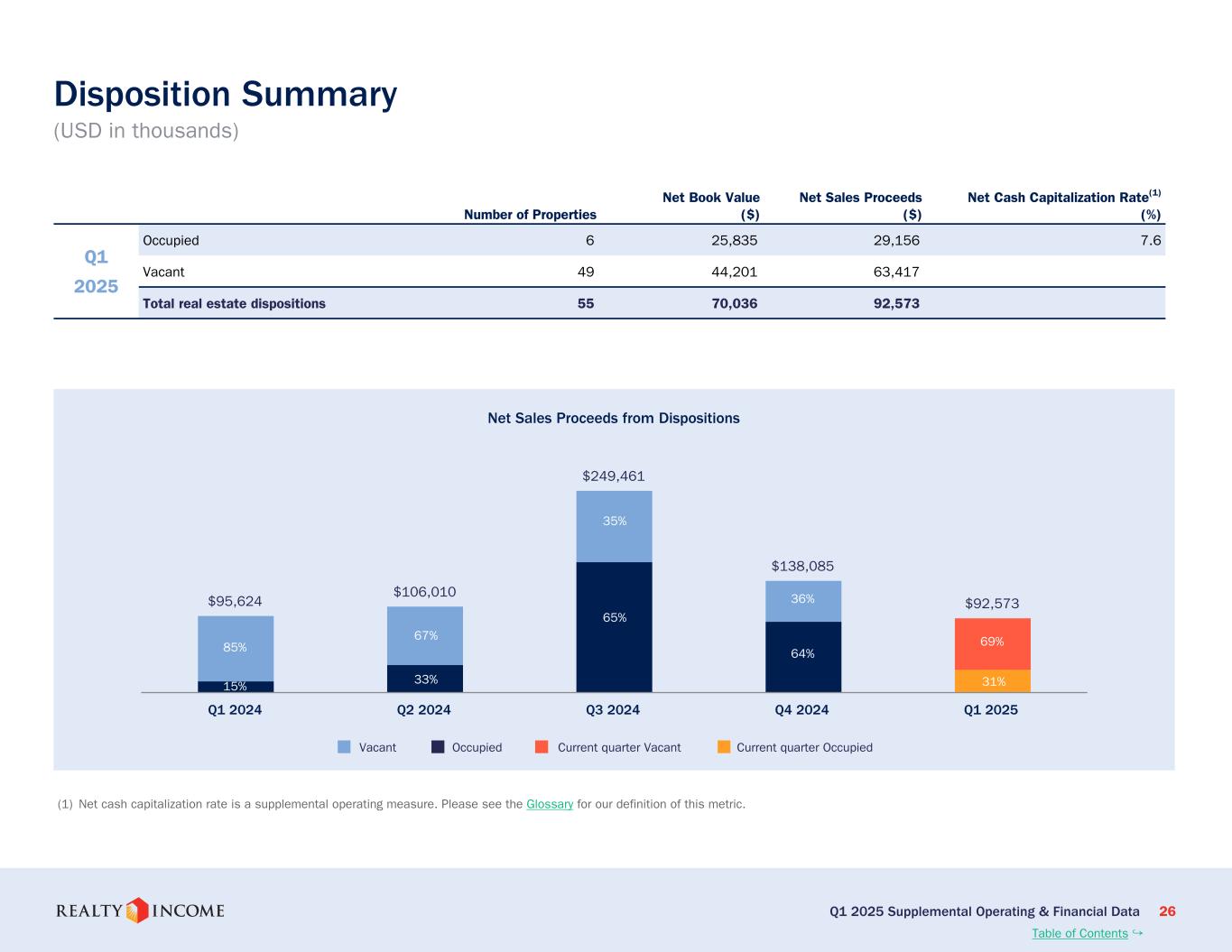
Task: Select the Q3 2024 occupied 65% bar segment
Action: click(614, 626)
